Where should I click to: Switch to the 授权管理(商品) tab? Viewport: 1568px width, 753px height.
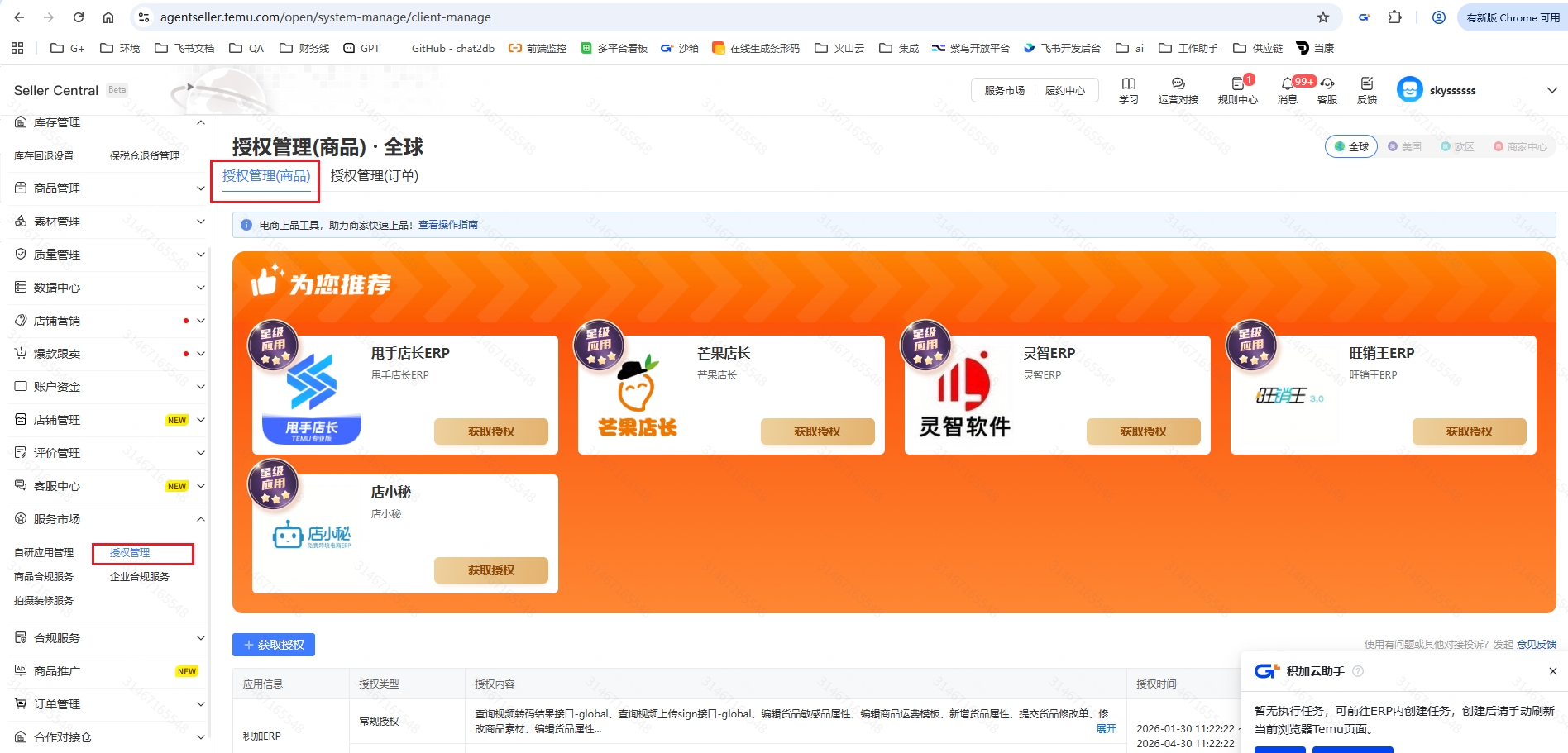pos(266,176)
